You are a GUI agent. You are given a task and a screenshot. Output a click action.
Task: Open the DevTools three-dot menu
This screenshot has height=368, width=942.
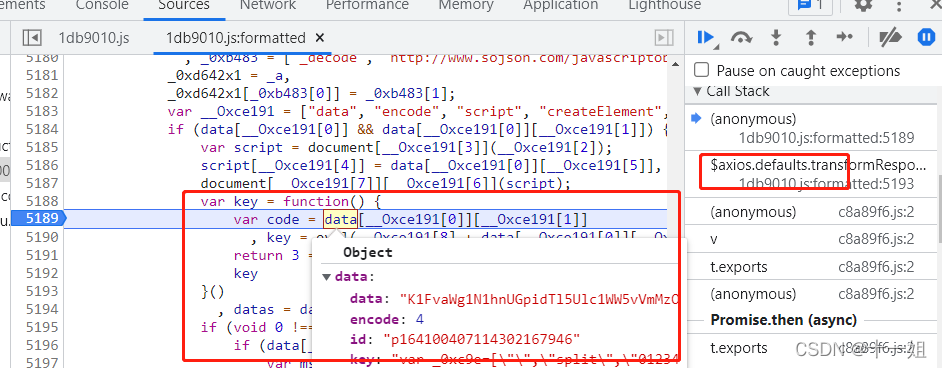899,5
